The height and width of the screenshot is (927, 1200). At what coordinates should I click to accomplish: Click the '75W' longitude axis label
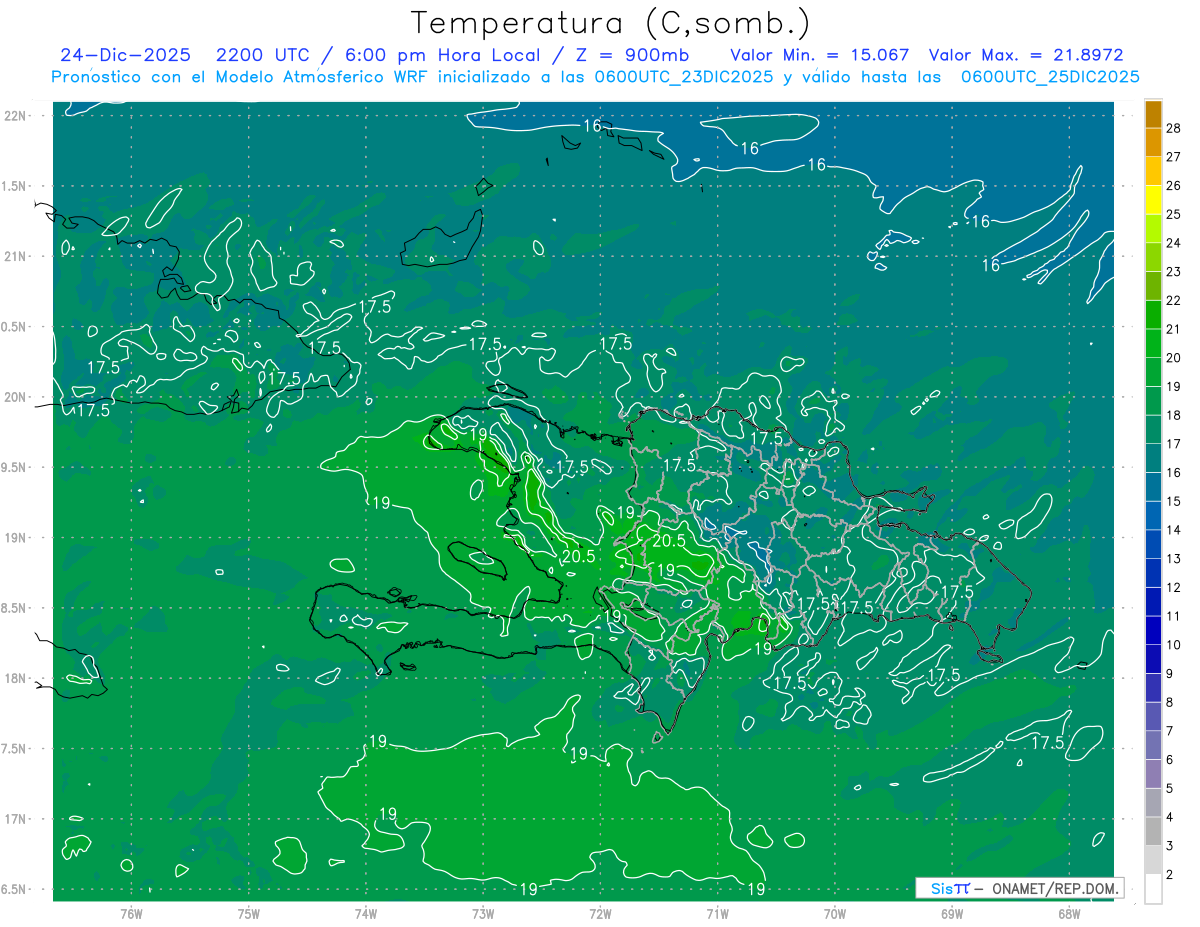click(249, 913)
